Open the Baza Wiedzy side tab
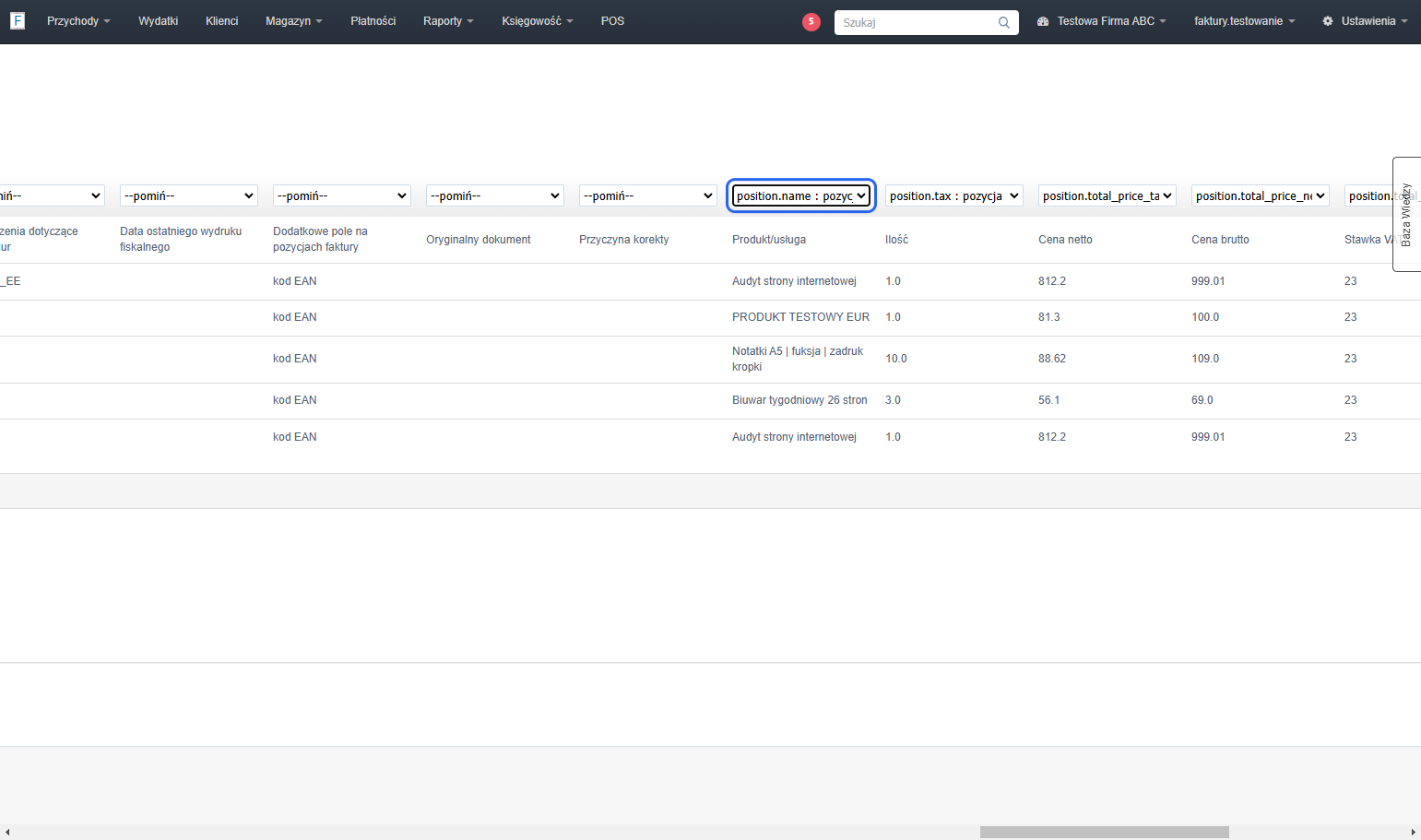Image resolution: width=1421 pixels, height=840 pixels. click(1406, 214)
